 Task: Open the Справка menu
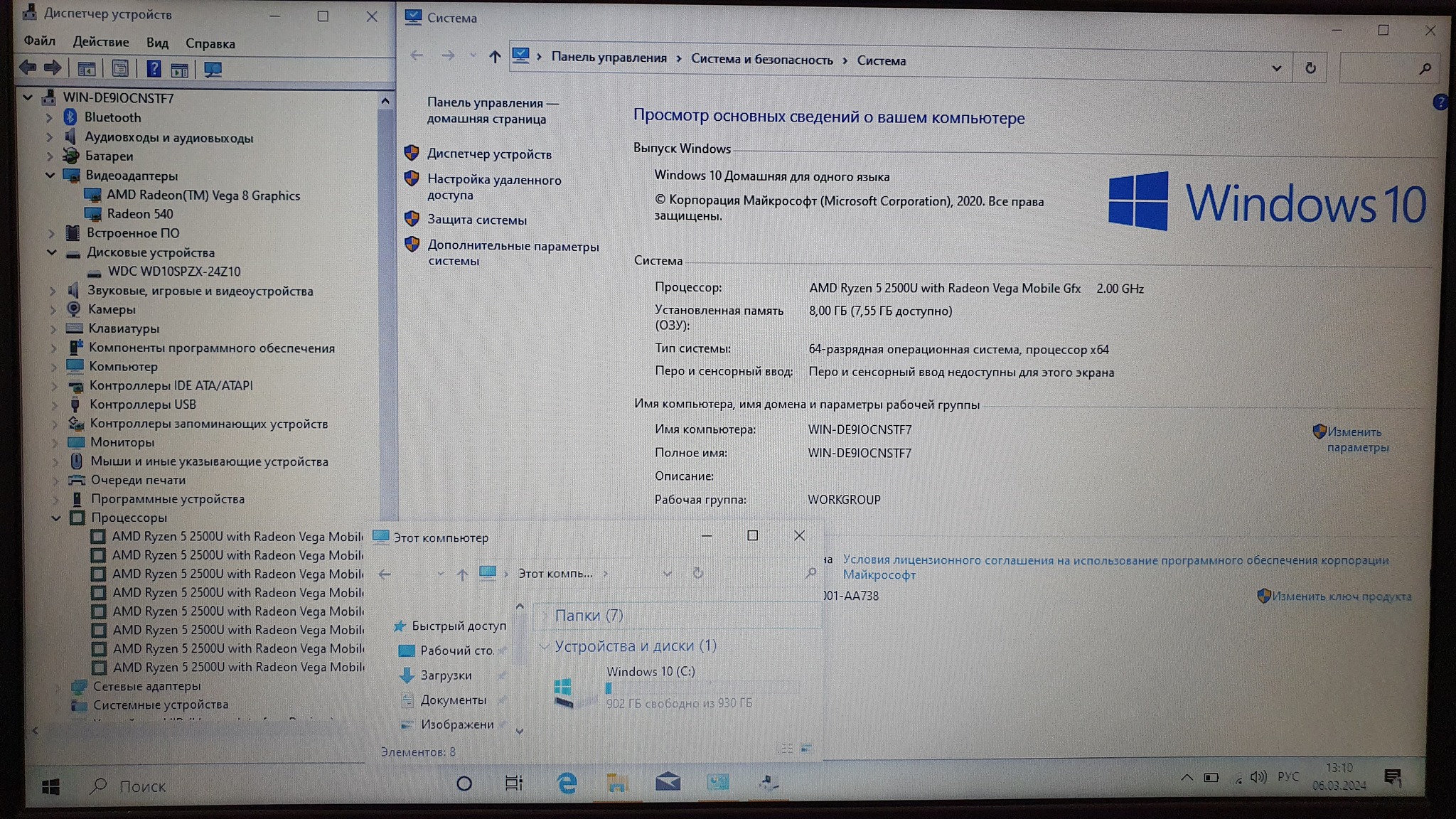click(x=210, y=43)
